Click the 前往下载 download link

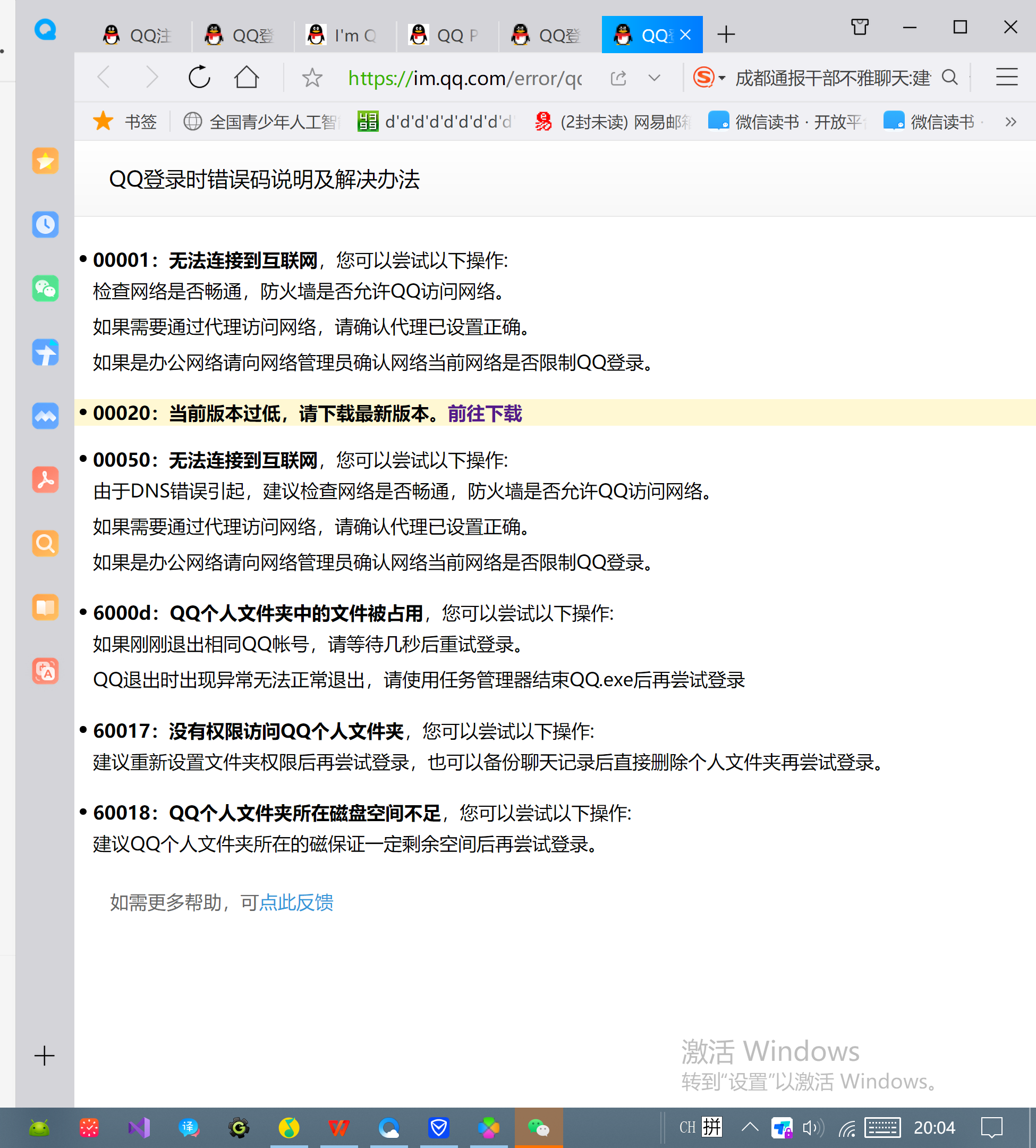[485, 413]
